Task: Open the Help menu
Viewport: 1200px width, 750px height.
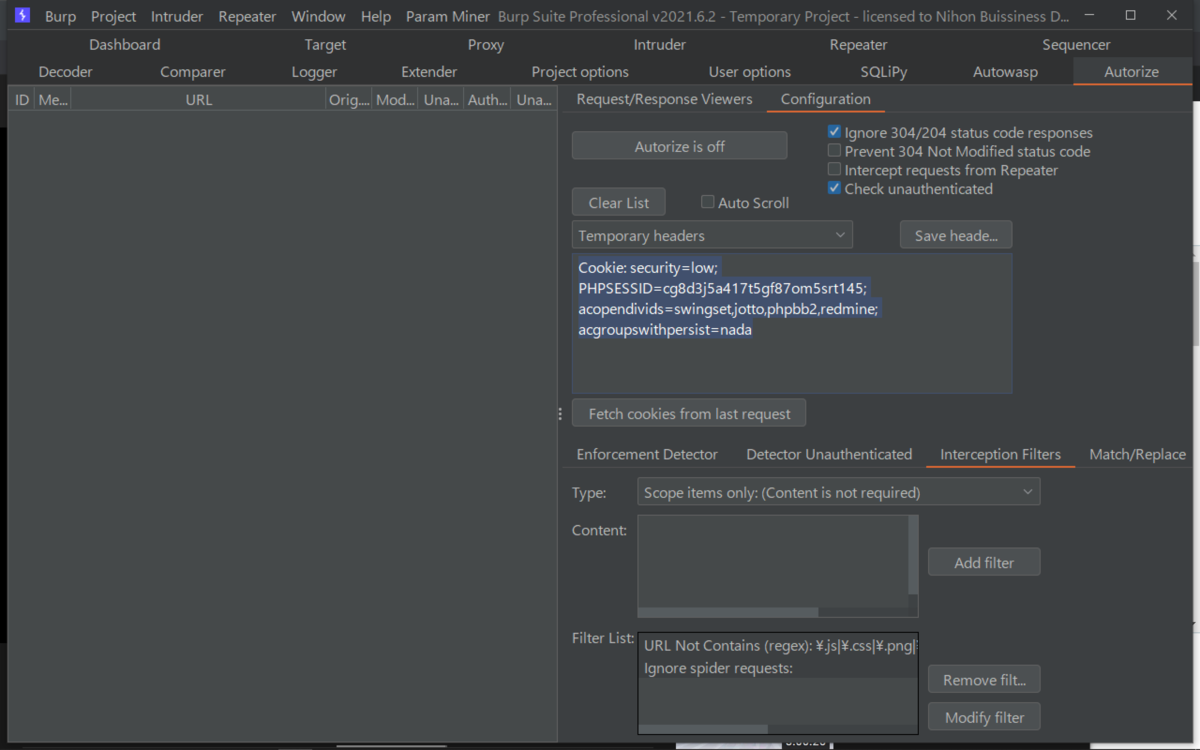Action: [x=376, y=17]
